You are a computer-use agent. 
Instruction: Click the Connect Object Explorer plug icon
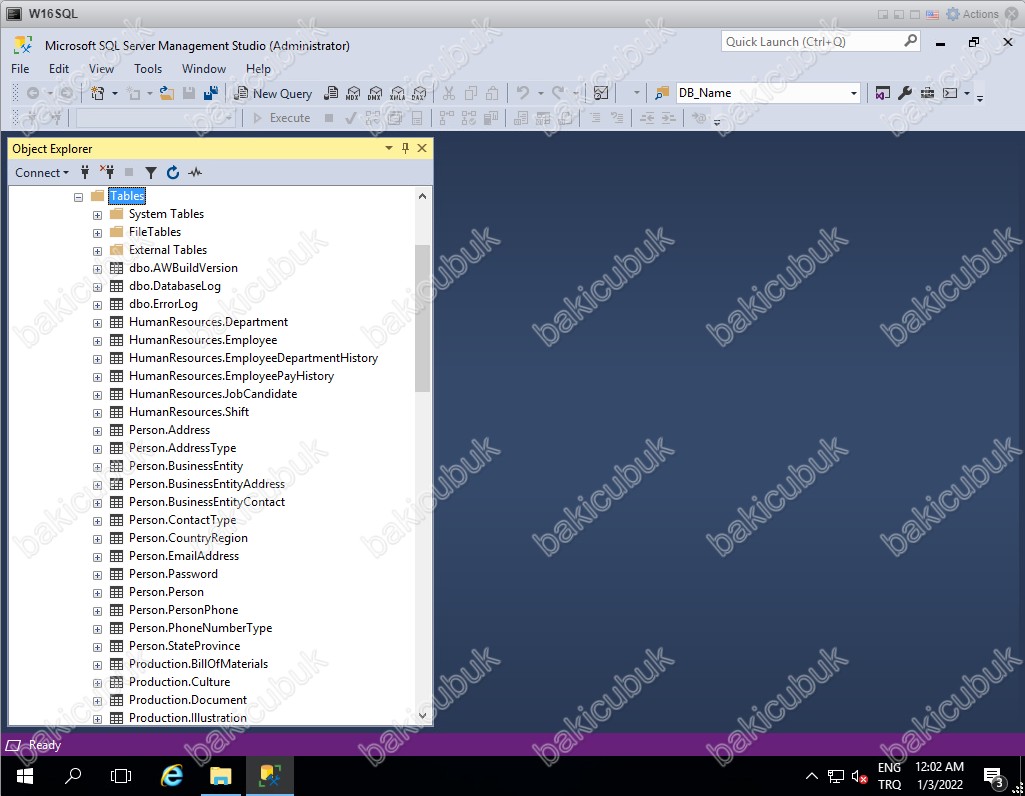point(85,173)
